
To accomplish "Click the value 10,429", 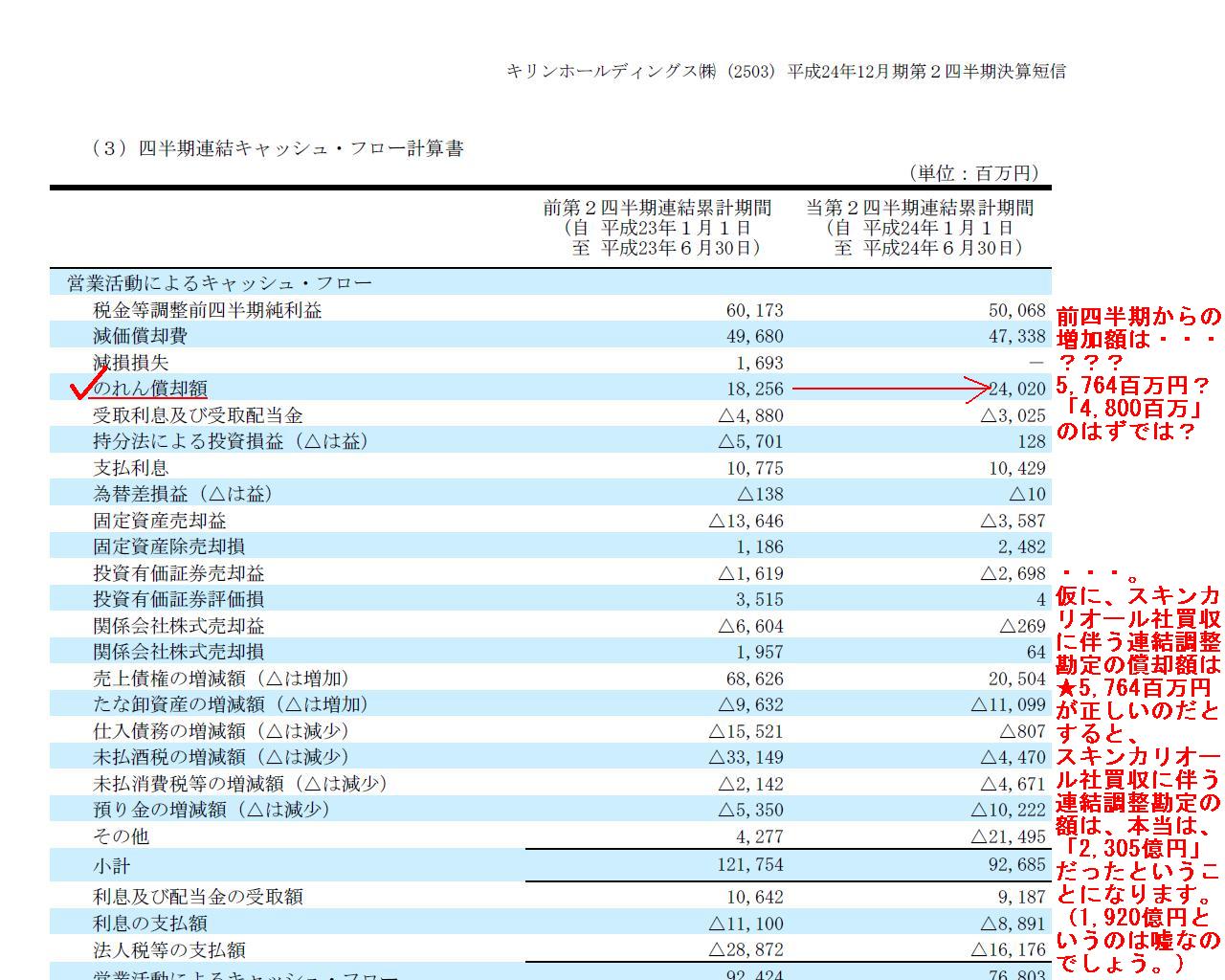I will point(1017,468).
